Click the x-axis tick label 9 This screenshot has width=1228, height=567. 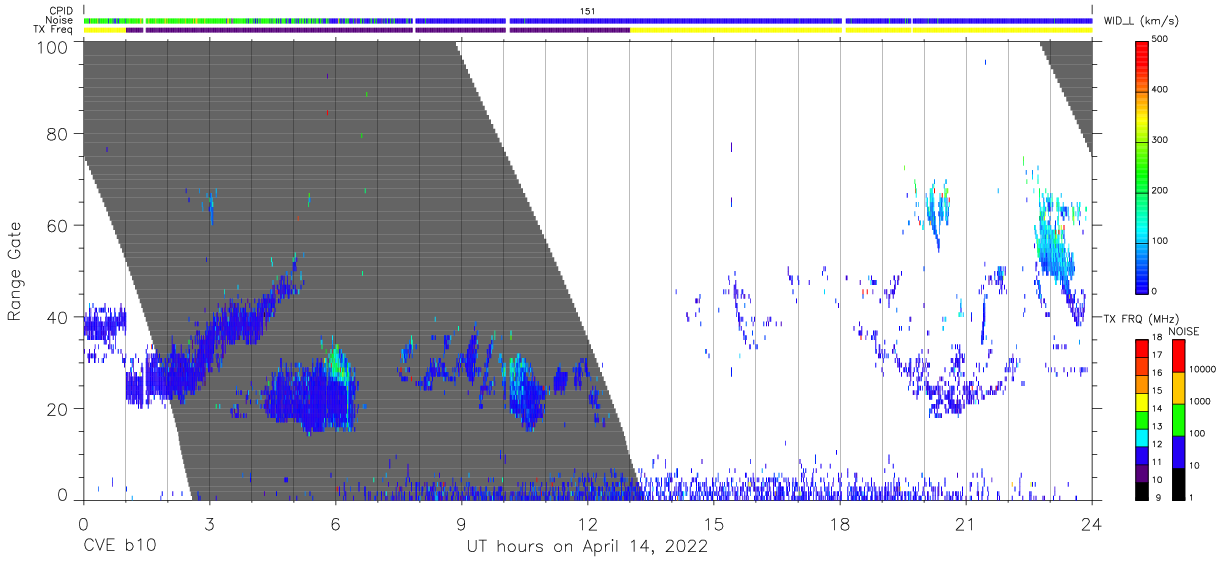click(461, 524)
